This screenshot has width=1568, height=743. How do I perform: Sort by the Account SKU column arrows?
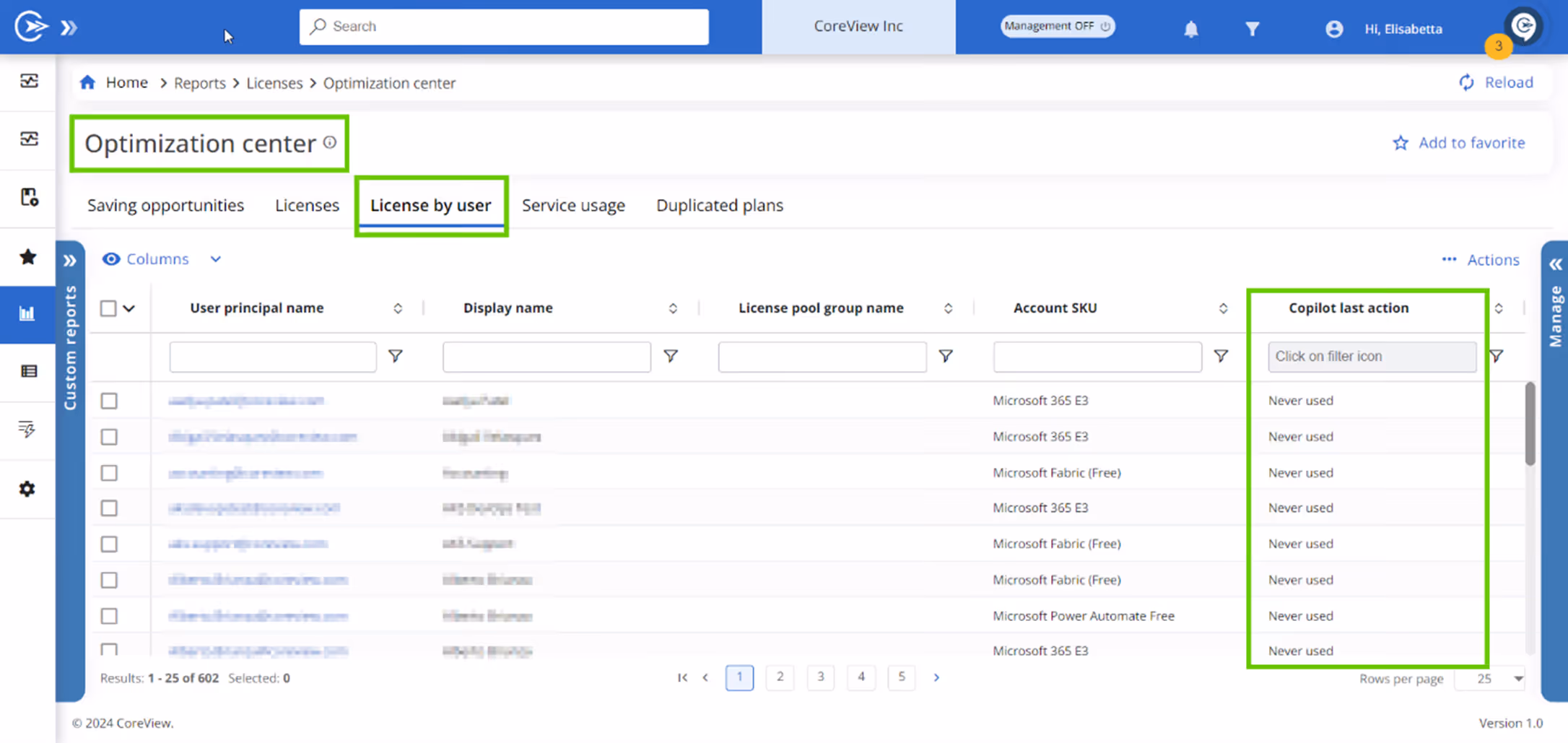tap(1223, 308)
